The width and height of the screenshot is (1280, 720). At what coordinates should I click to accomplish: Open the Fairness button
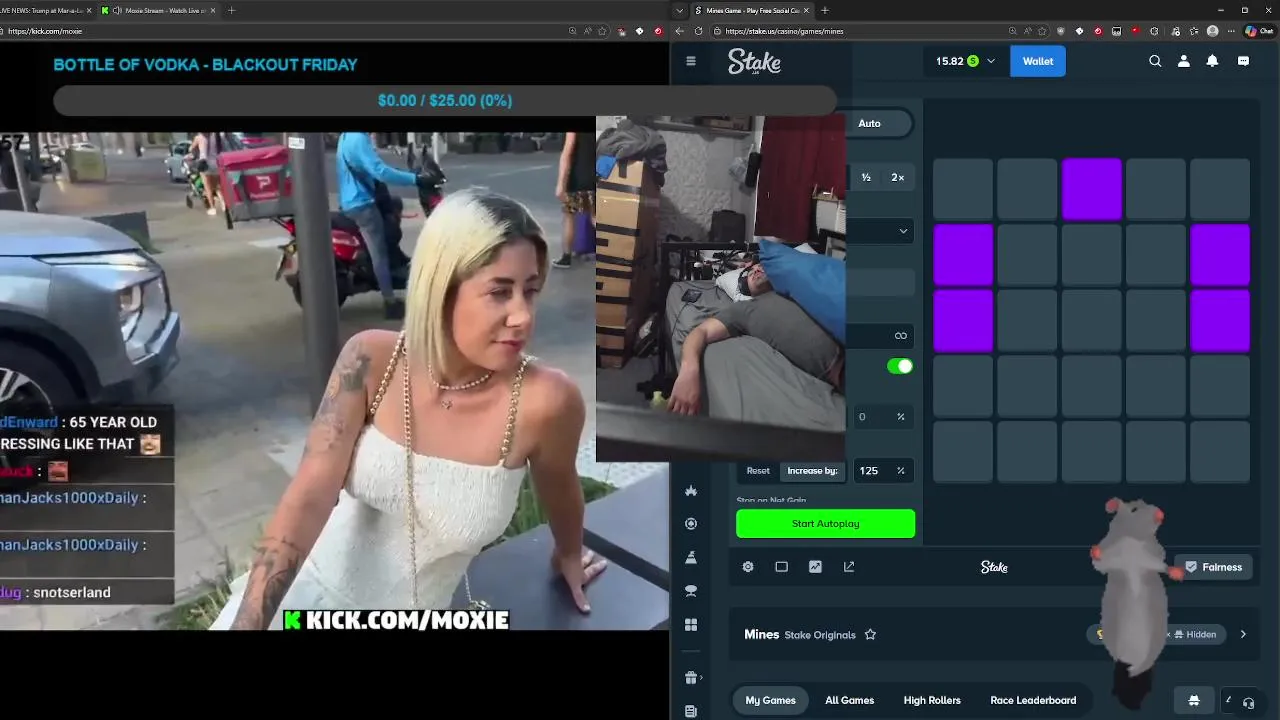1213,567
